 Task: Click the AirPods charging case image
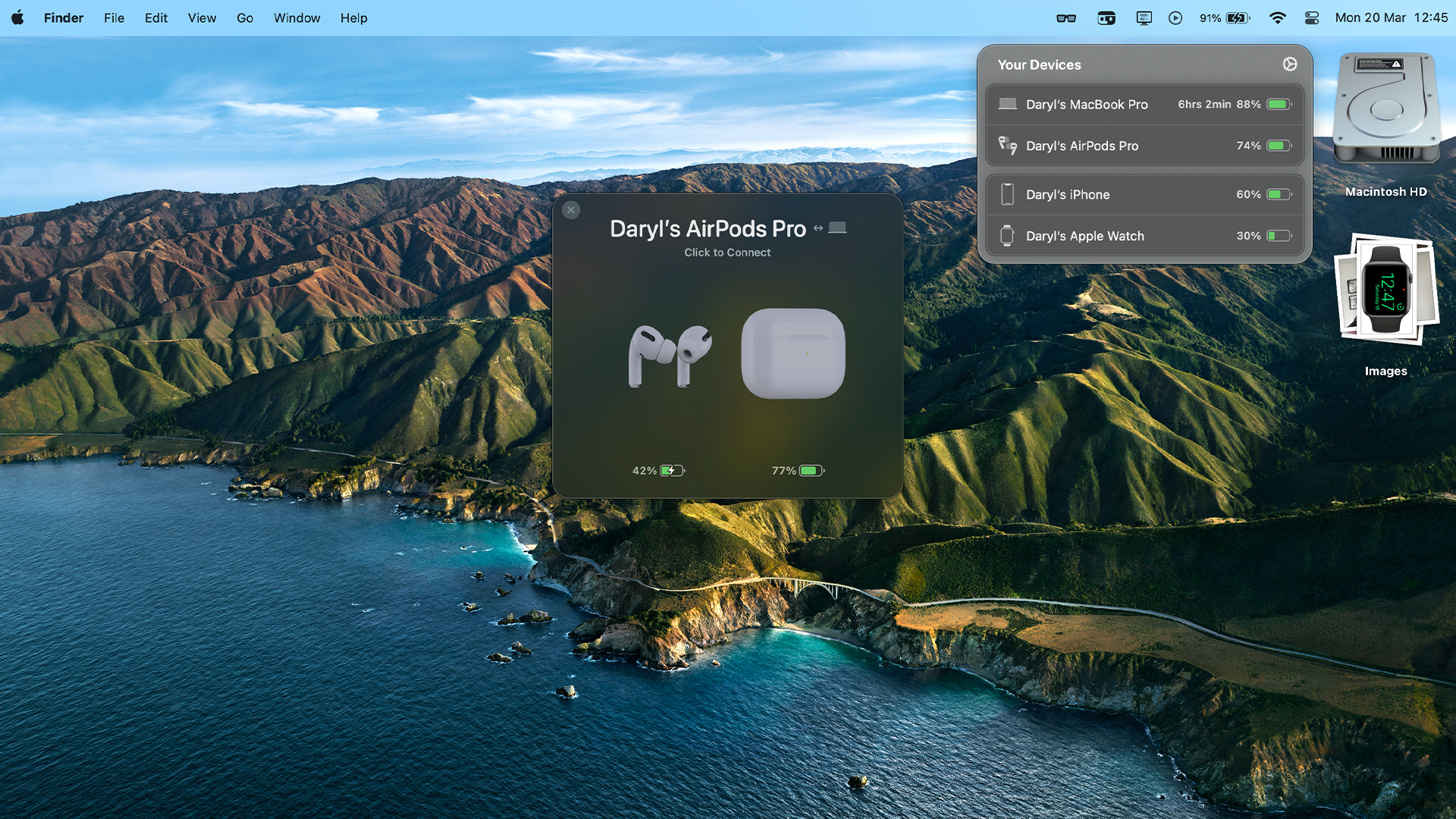tap(793, 353)
